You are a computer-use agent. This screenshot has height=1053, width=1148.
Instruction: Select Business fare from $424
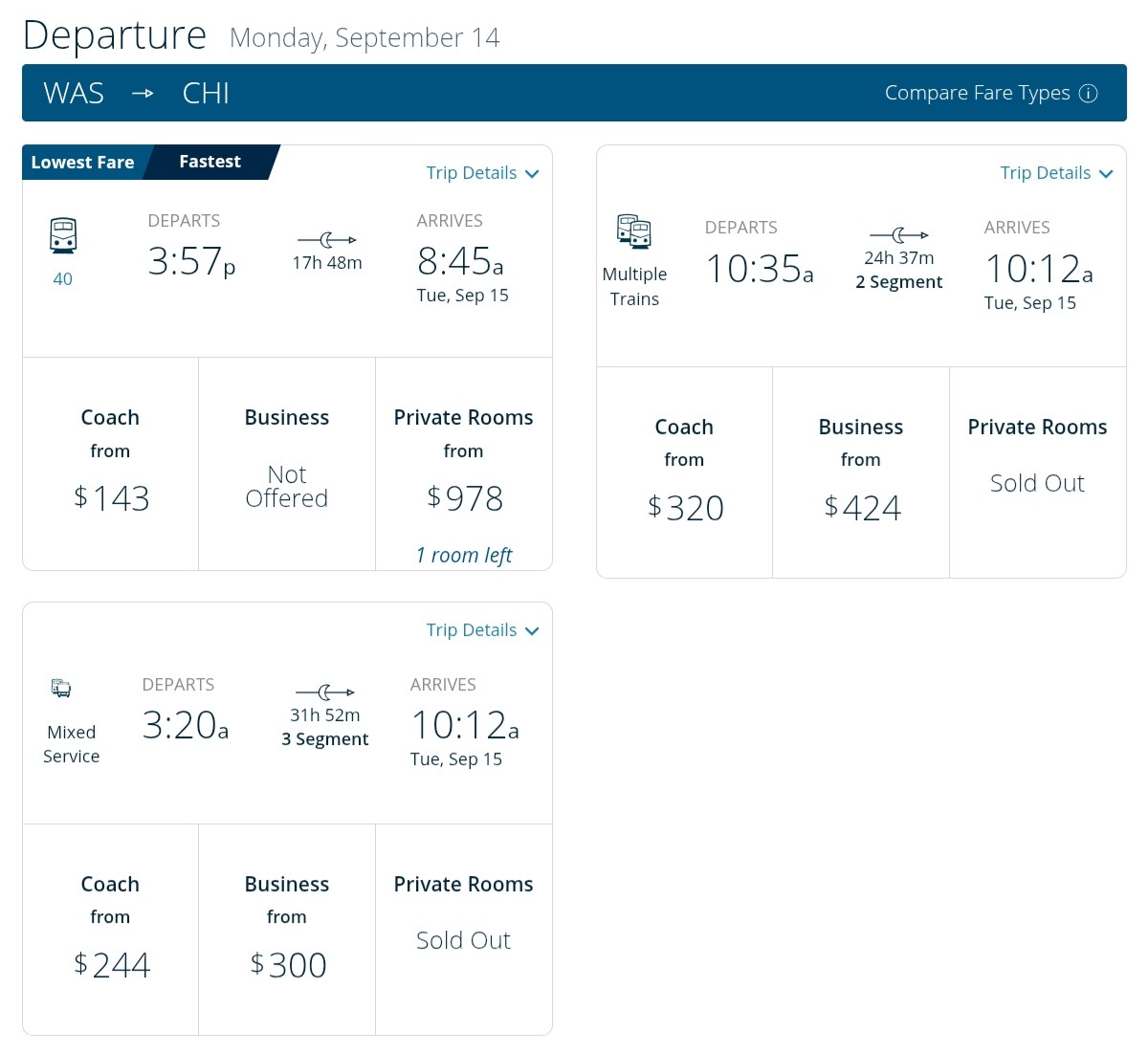tap(861, 472)
